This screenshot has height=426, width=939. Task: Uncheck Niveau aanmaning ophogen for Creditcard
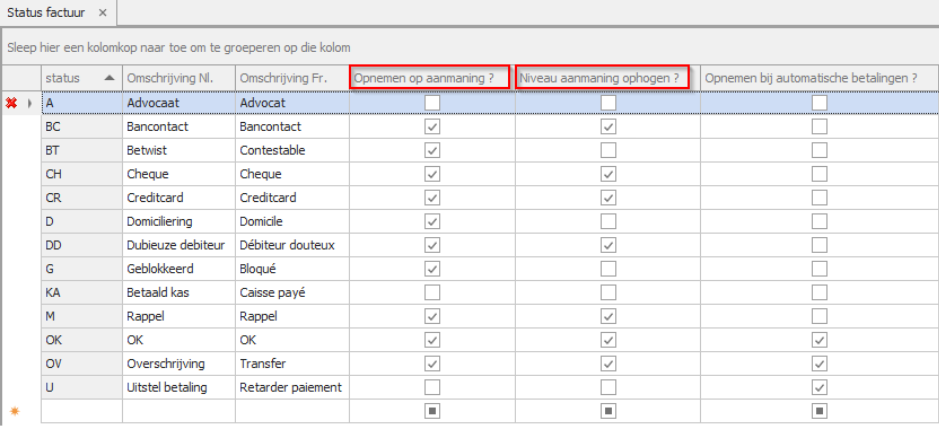tap(608, 198)
